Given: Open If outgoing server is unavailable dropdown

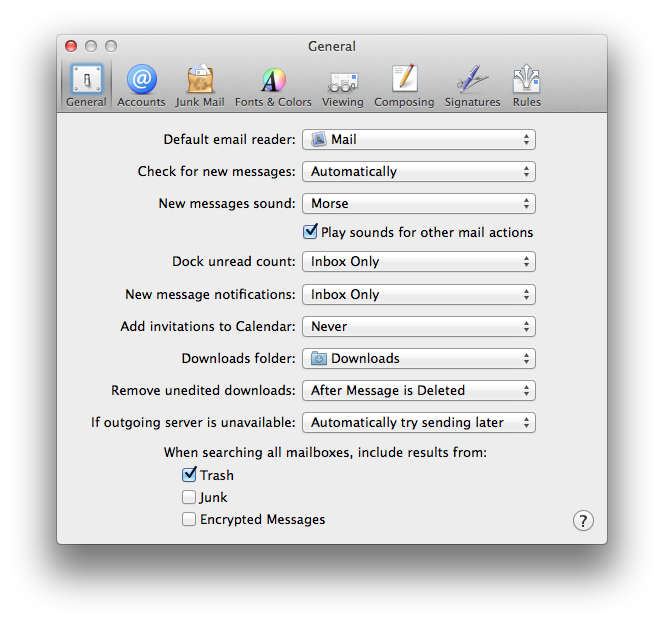Looking at the screenshot, I should pos(419,422).
